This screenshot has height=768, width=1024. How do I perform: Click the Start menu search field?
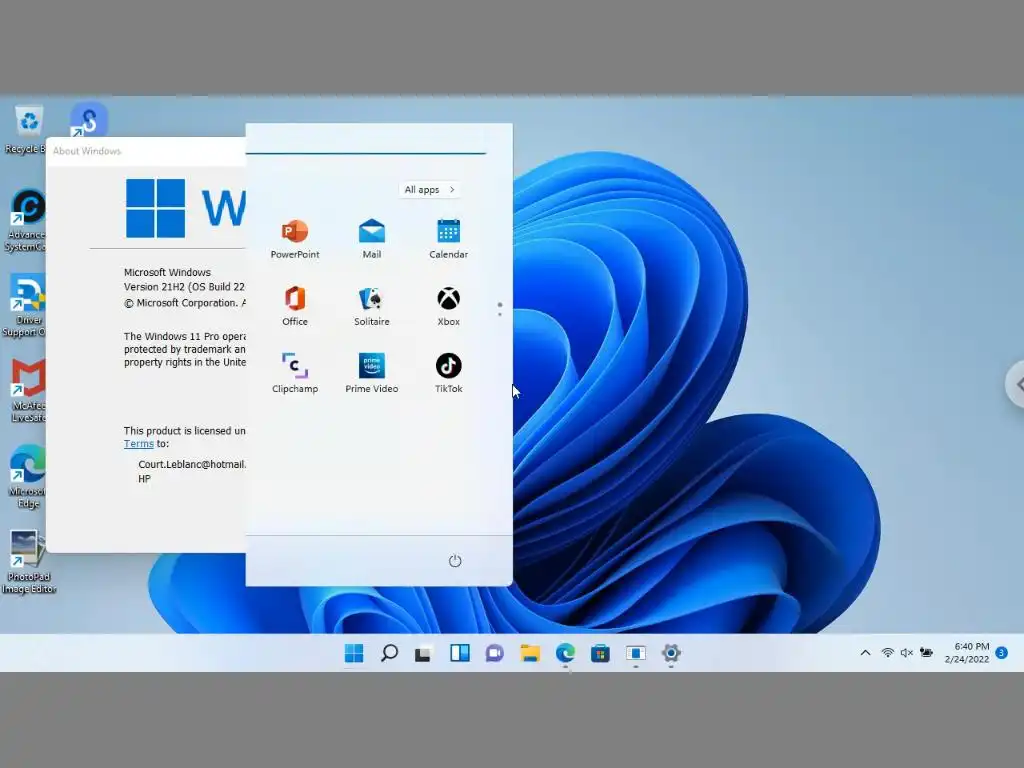point(366,142)
